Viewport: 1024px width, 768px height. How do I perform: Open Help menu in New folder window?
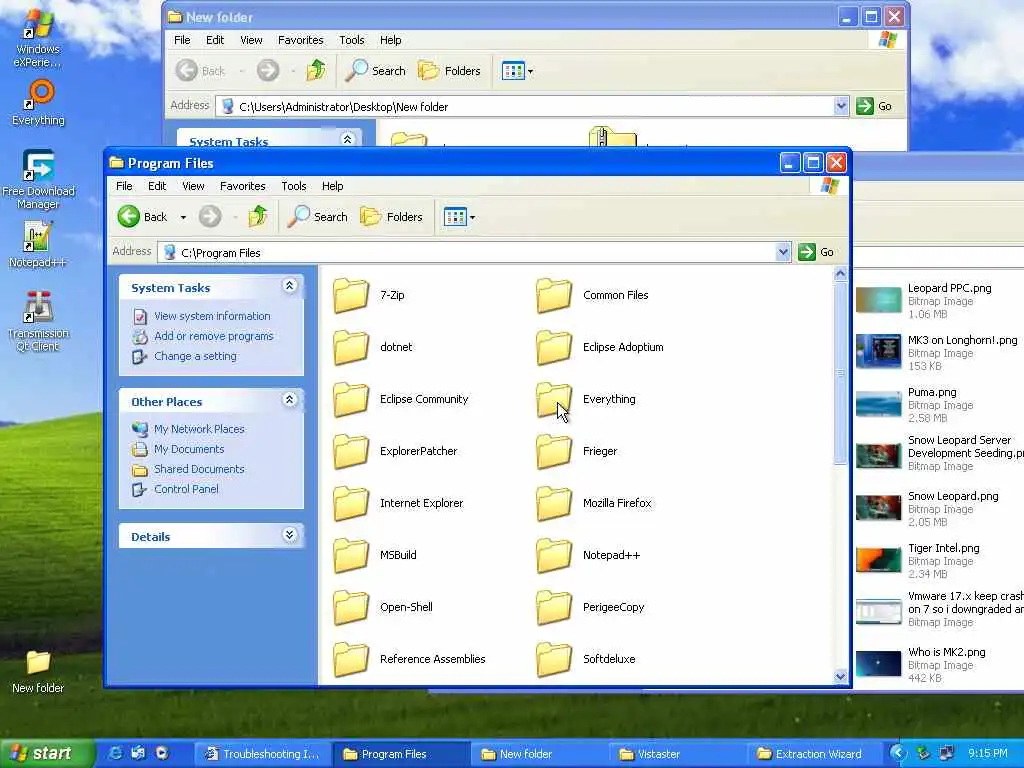391,40
